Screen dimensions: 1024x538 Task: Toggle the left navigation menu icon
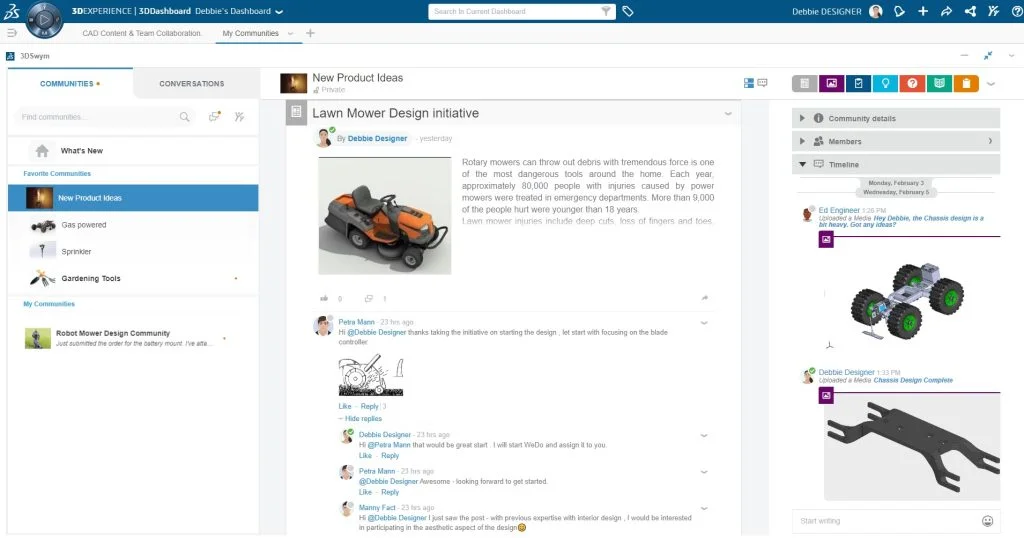[x=12, y=33]
